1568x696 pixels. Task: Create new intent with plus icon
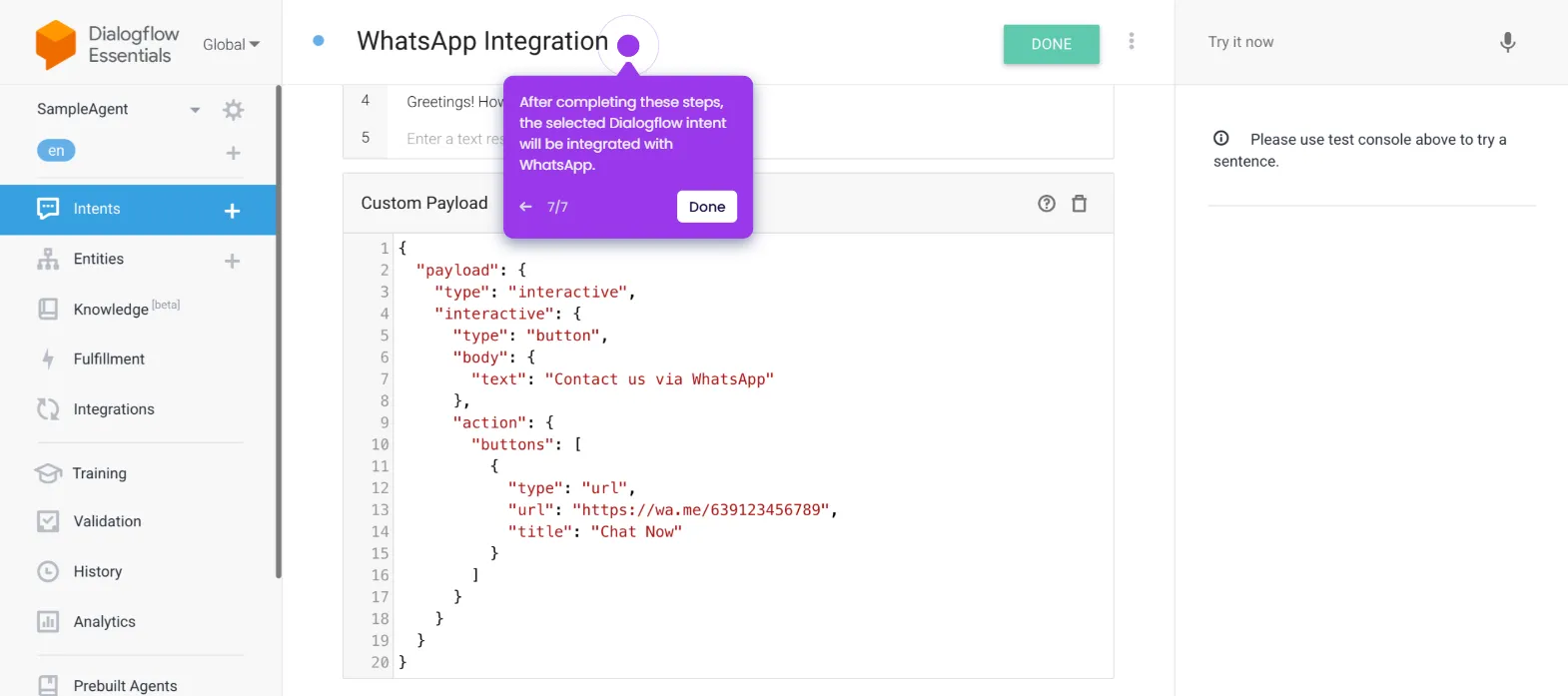233,211
